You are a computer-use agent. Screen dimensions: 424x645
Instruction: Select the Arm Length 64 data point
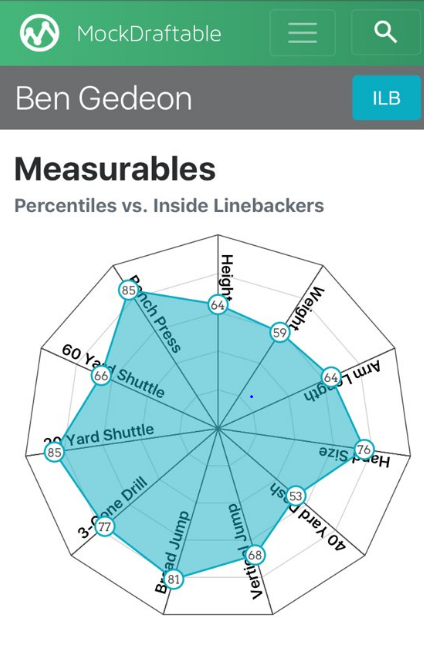click(331, 377)
